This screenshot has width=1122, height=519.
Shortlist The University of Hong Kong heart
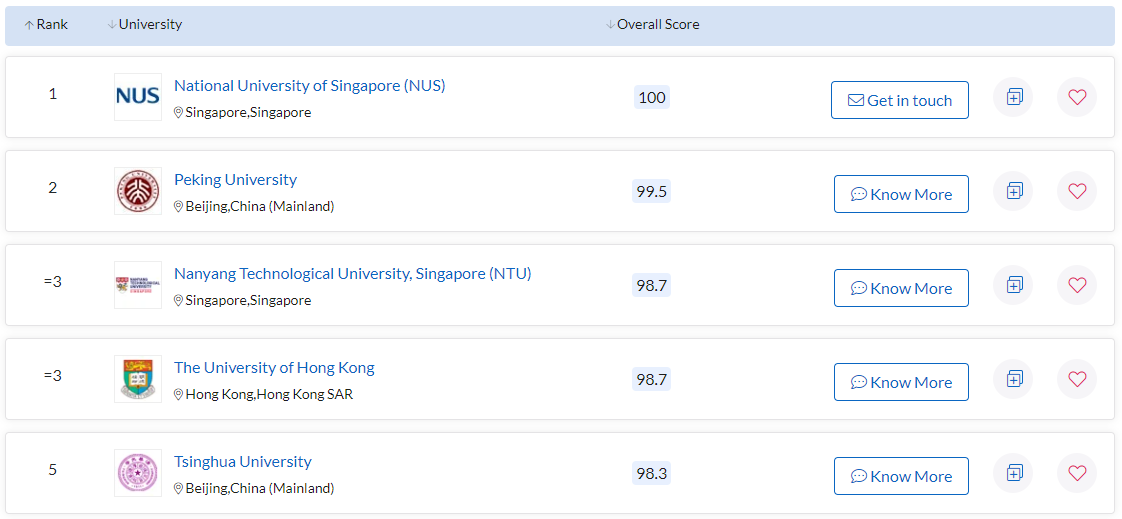click(1076, 379)
